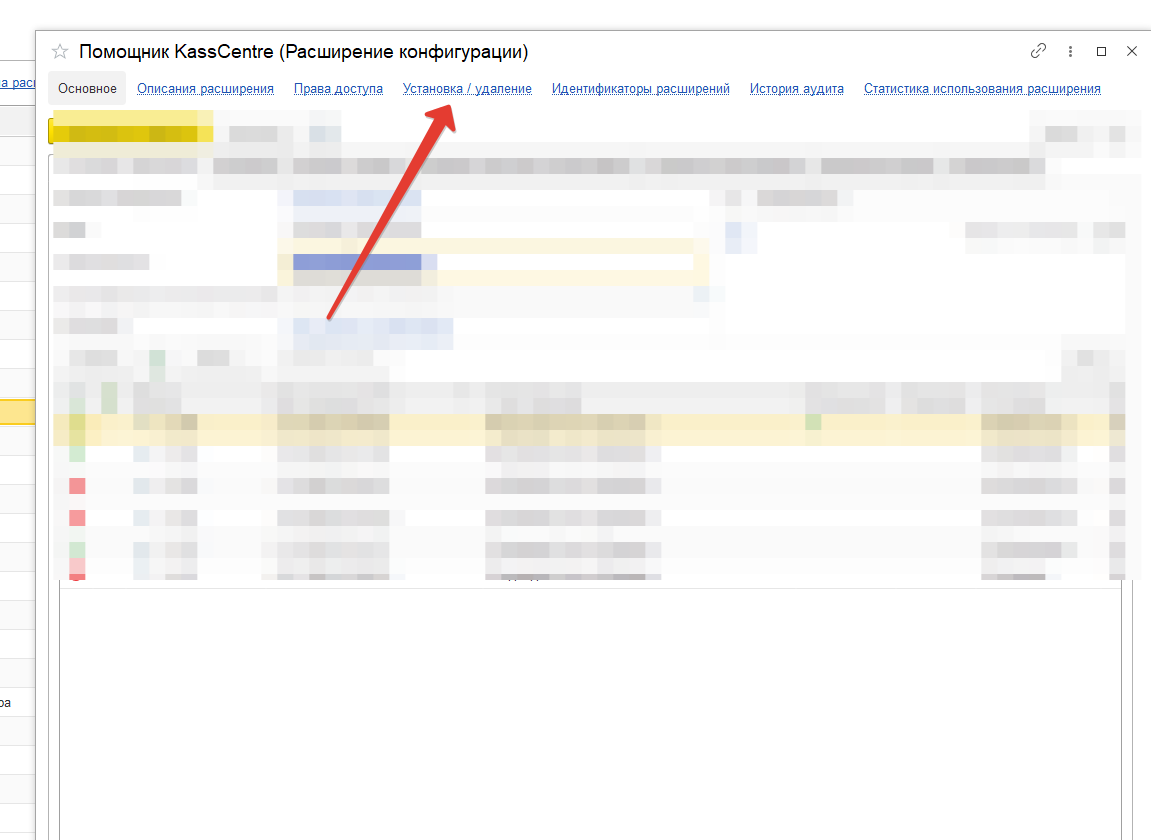Go to the Права доступа section
Screen dimensions: 1151x840
click(338, 89)
